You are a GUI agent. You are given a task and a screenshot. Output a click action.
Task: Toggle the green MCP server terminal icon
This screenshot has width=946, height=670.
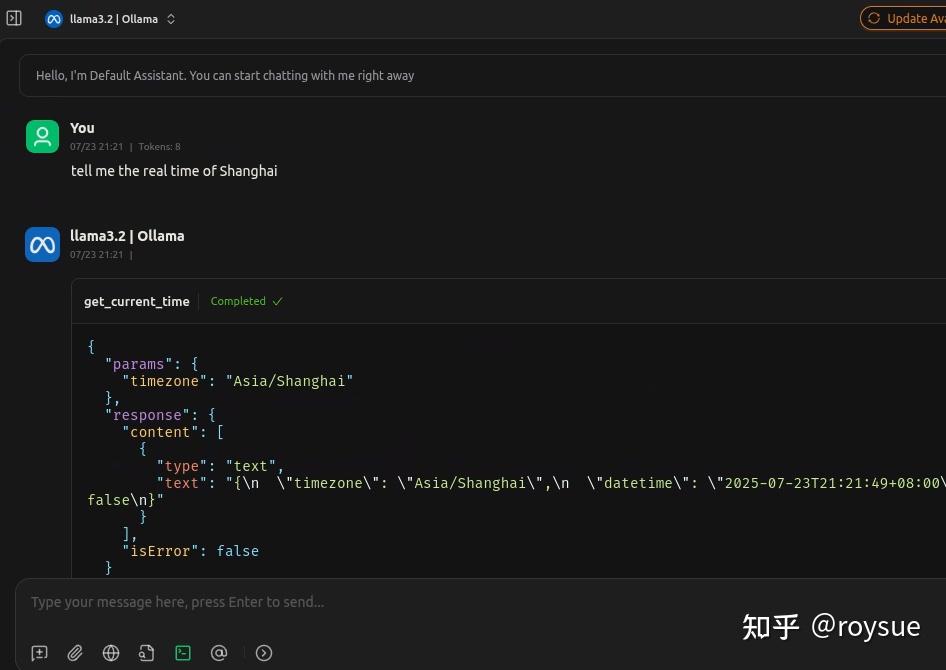183,653
